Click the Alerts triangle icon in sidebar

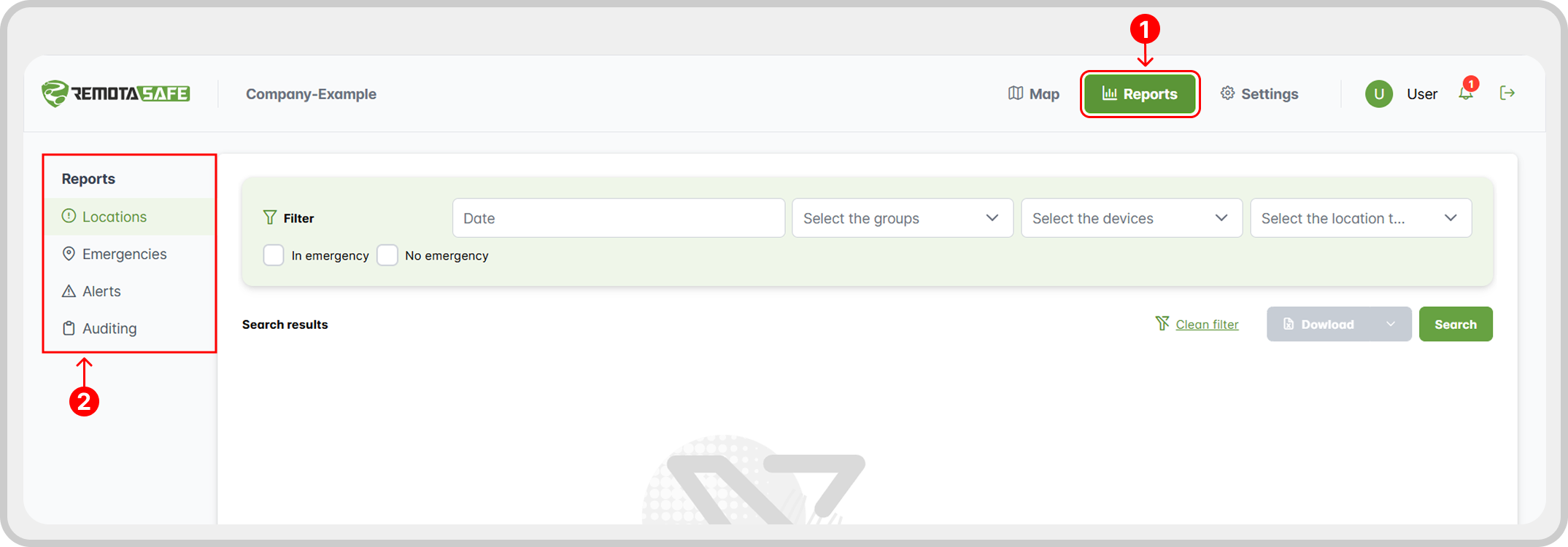pos(69,291)
